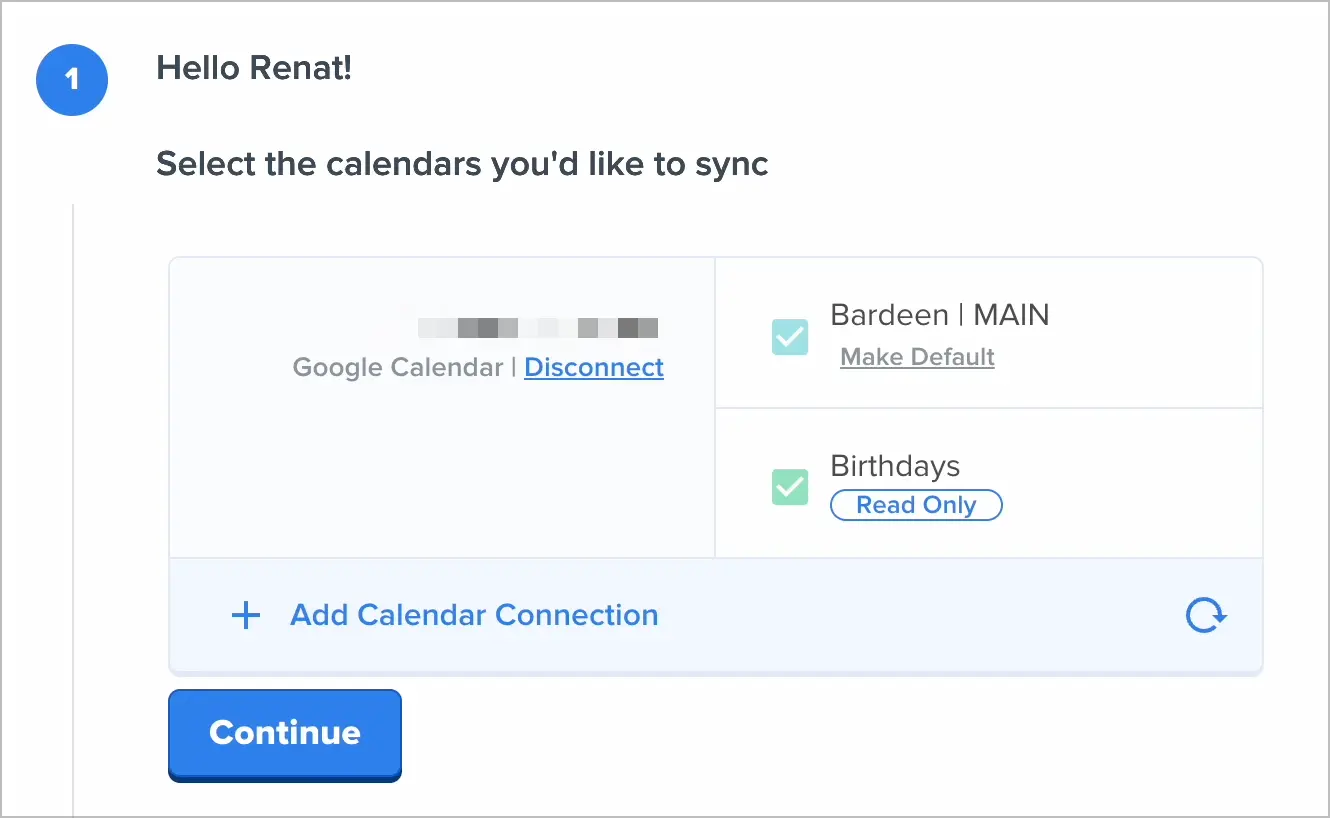Click the green checkmark beside Bardeen MAIN
Viewport: 1330px width, 818px height.
pos(790,337)
